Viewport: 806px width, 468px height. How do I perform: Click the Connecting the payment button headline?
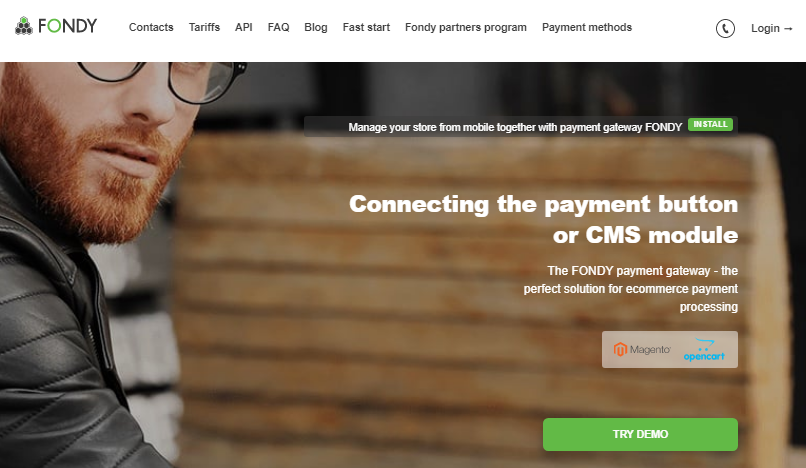[x=543, y=220]
